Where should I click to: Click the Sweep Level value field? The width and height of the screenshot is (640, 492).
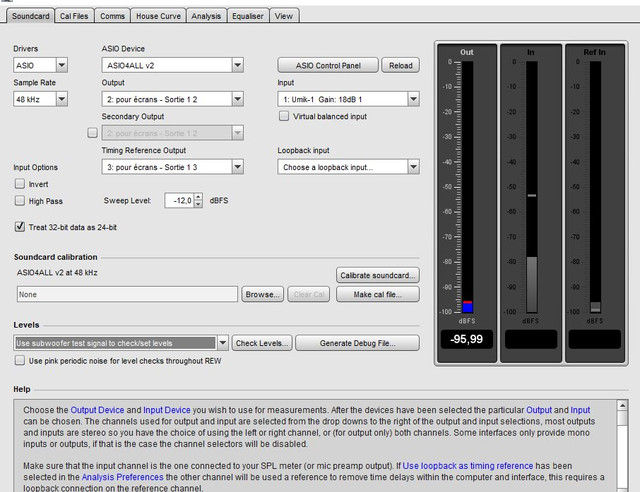(179, 200)
